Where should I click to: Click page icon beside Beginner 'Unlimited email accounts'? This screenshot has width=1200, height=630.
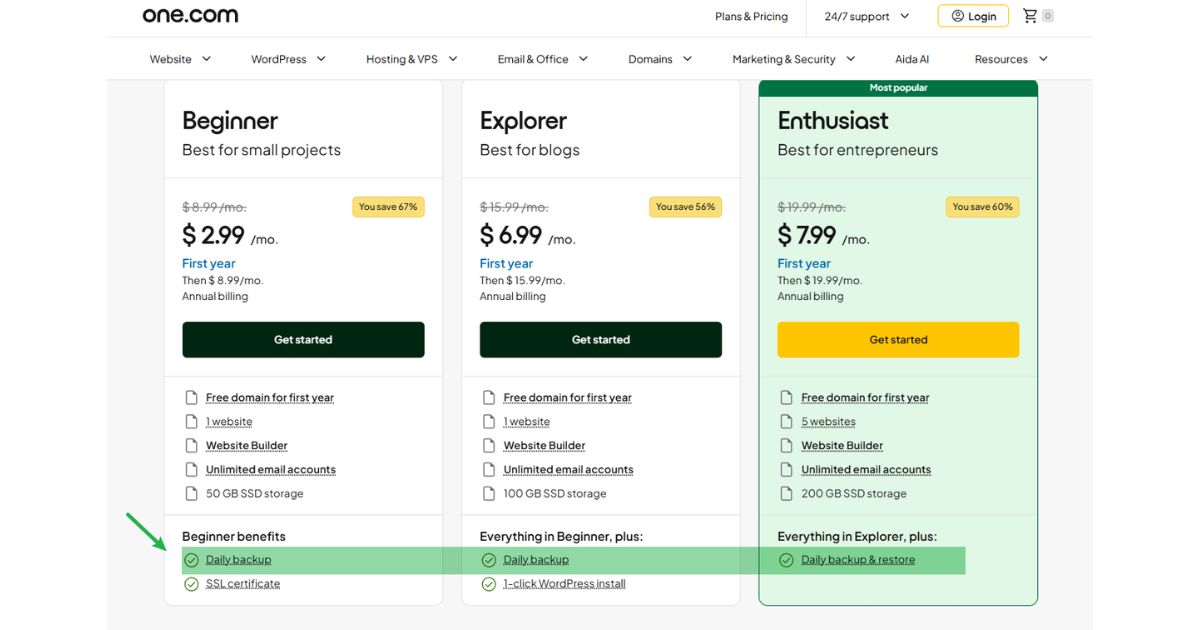(x=191, y=469)
